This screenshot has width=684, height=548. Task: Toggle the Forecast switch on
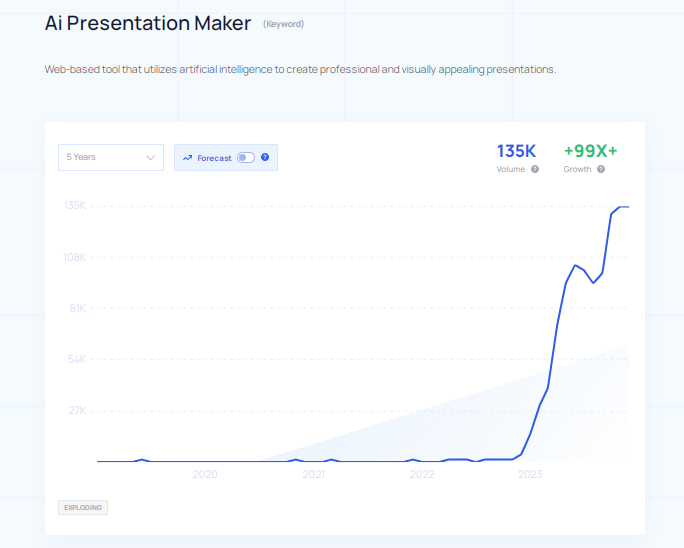[x=246, y=158]
